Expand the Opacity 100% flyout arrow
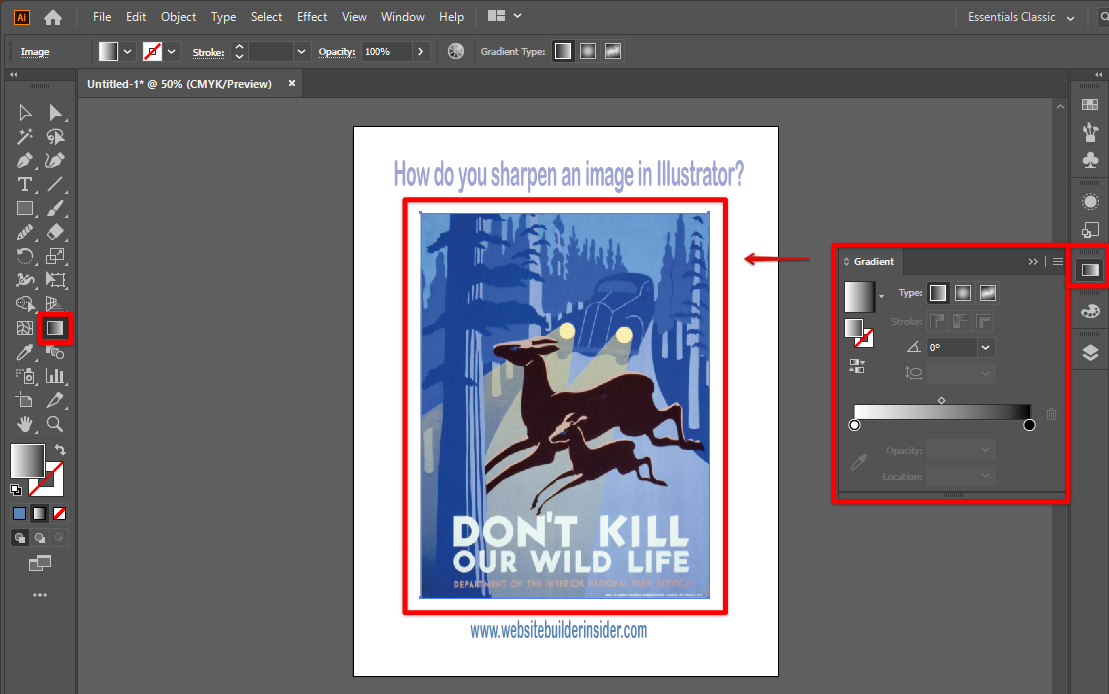Screen dimensions: 1109x694 421,51
